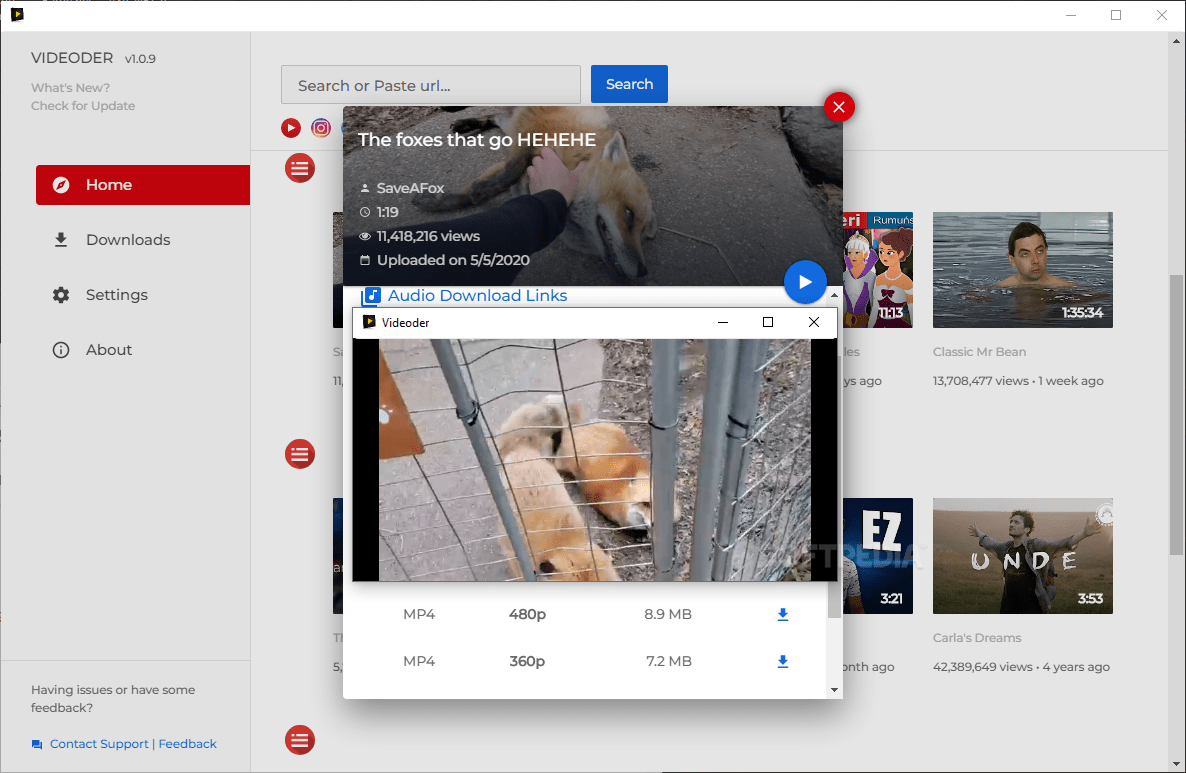Download the MP4 480p file
This screenshot has height=773, width=1186.
(x=783, y=614)
